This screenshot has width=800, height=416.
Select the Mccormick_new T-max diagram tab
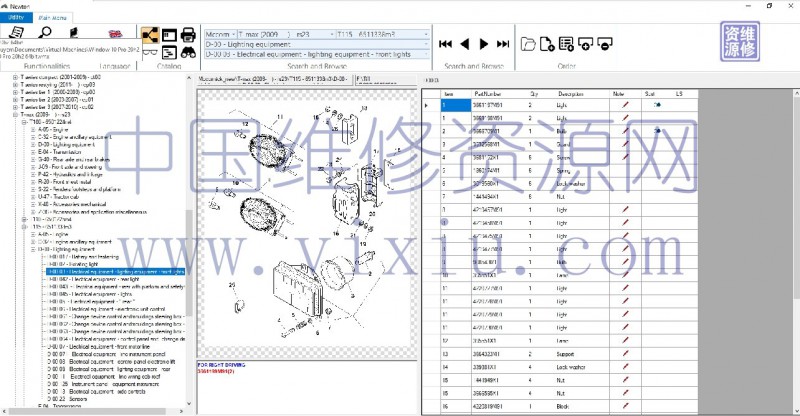pos(274,80)
